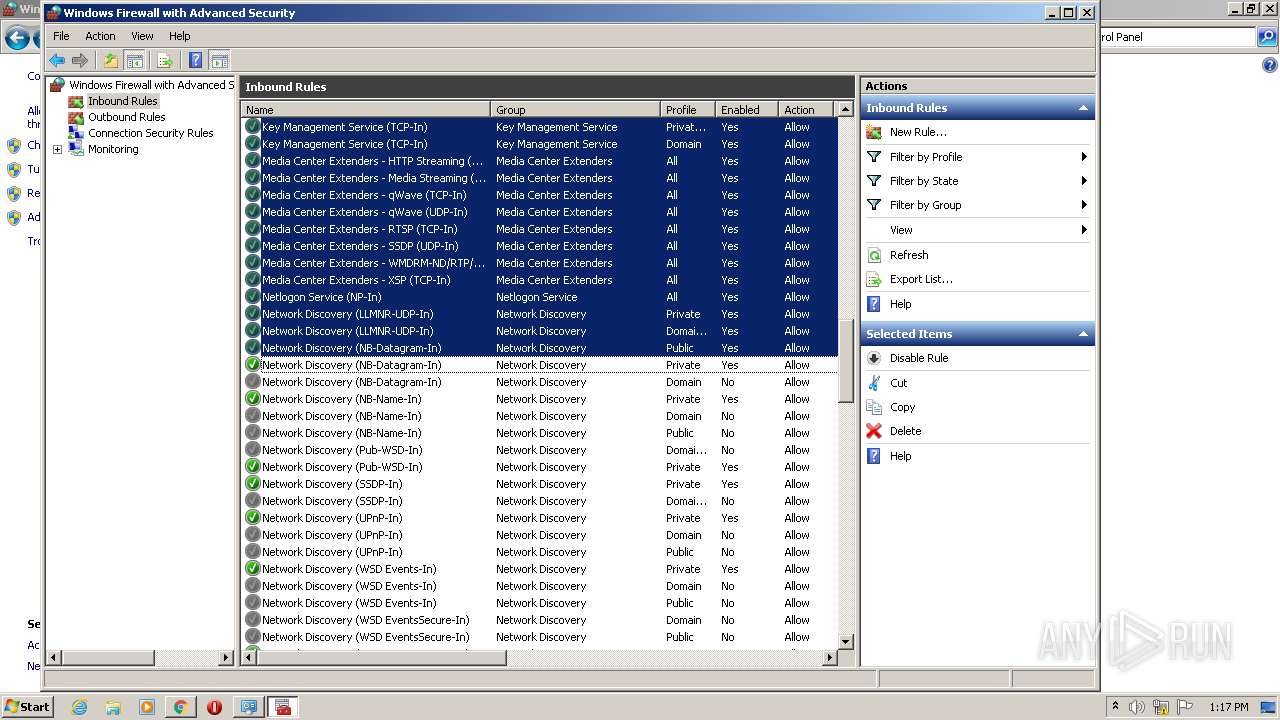Image resolution: width=1280 pixels, height=720 pixels.
Task: Open Windows Media Player from taskbar
Action: 147,707
